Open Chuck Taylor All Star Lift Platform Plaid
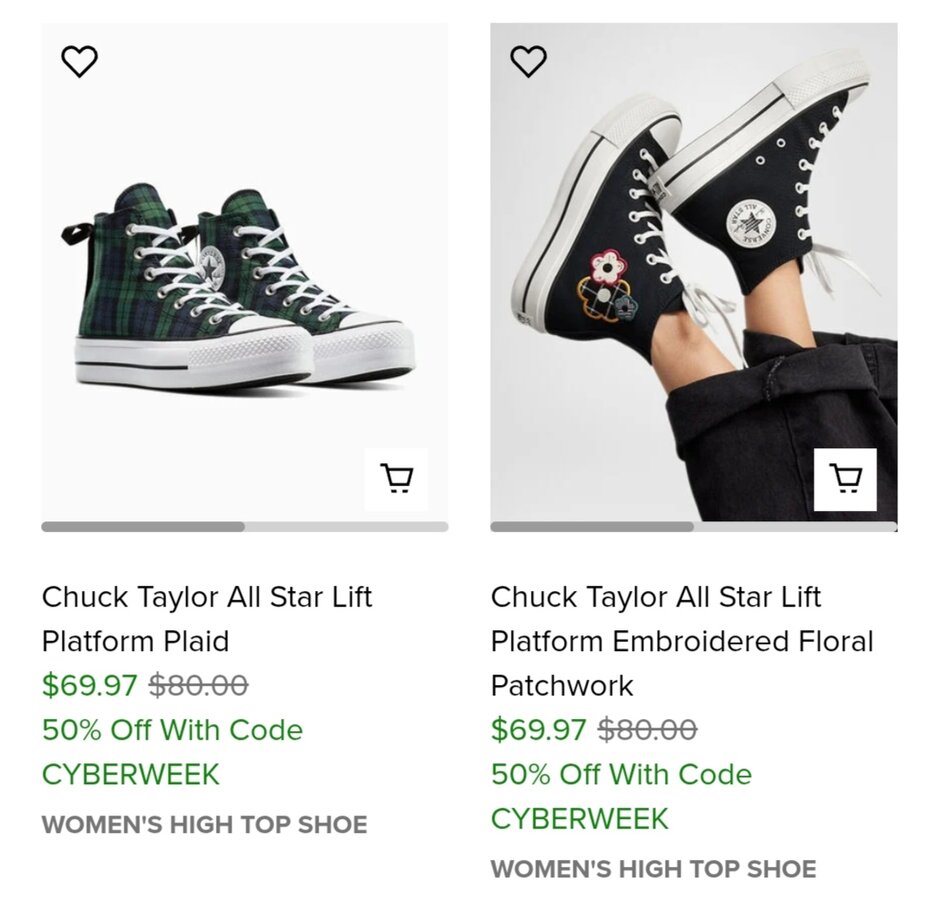Image resolution: width=939 pixels, height=900 pixels. pyautogui.click(x=206, y=619)
